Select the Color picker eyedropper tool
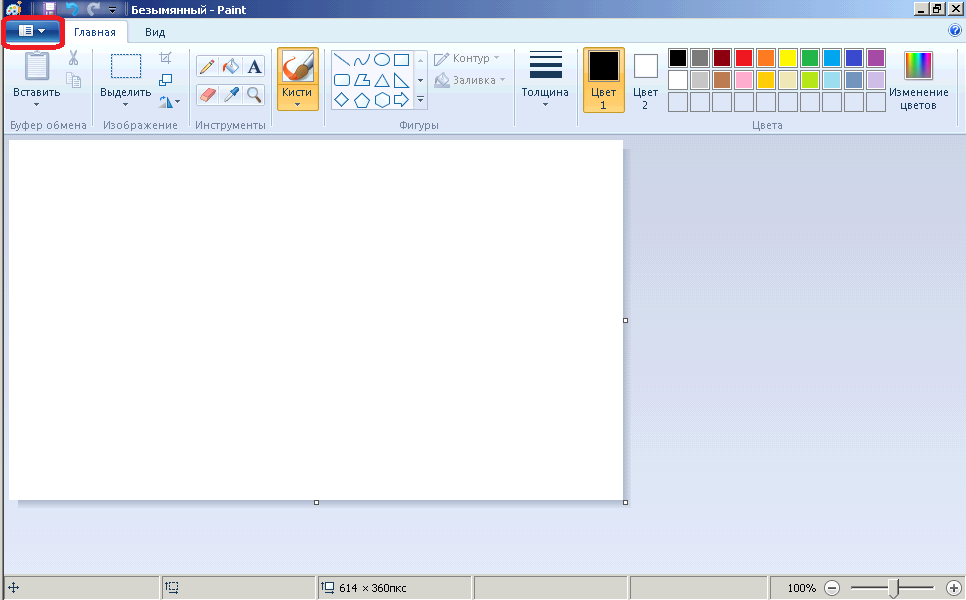Screen dimensions: 966x600 point(230,95)
